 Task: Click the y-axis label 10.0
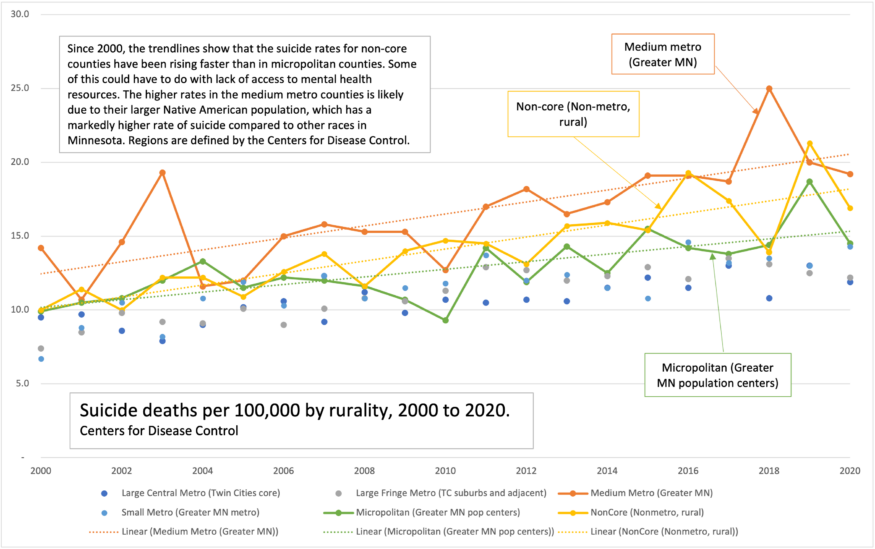click(20, 310)
